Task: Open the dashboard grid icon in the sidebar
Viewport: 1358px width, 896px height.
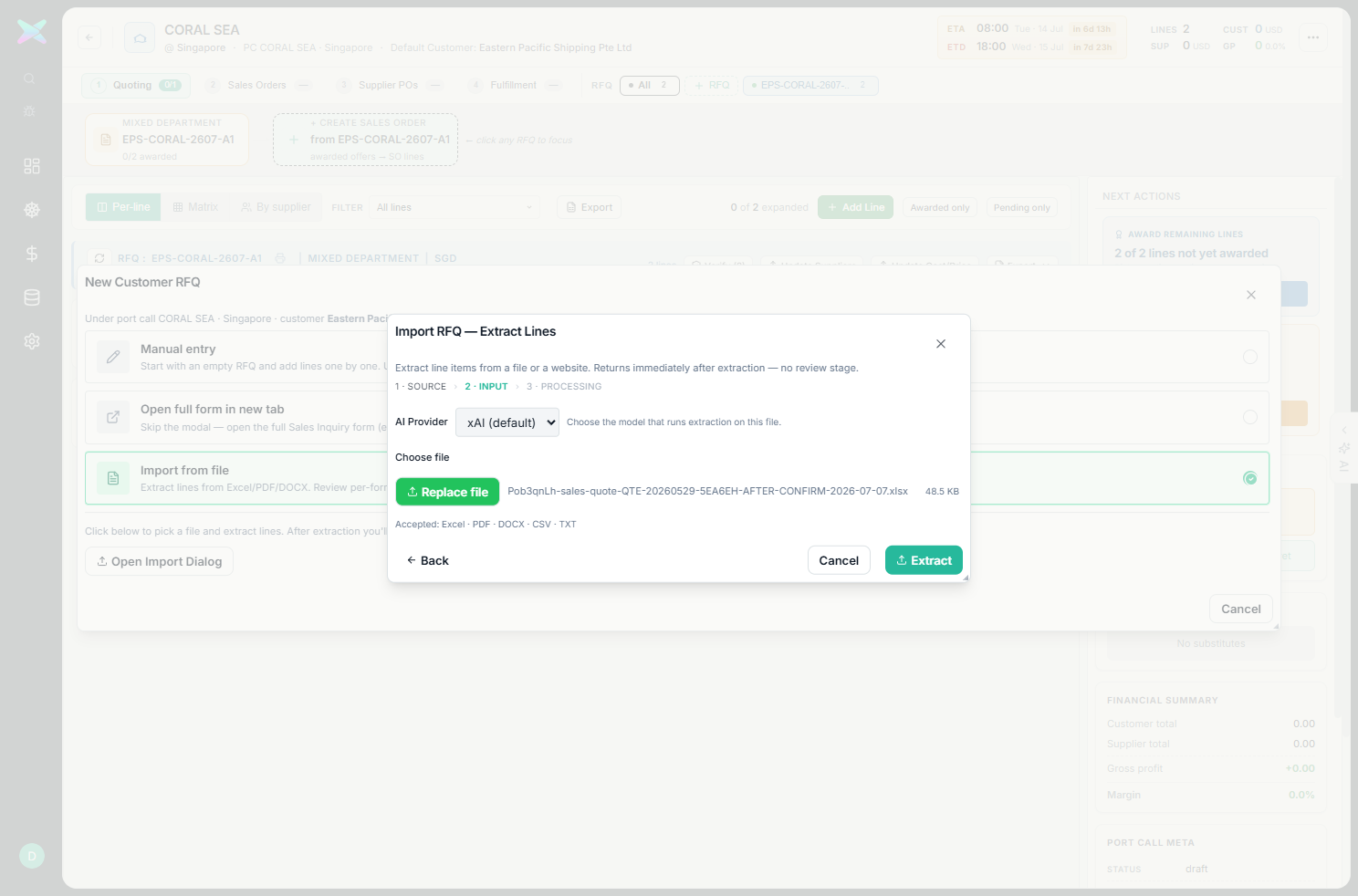Action: coord(32,166)
